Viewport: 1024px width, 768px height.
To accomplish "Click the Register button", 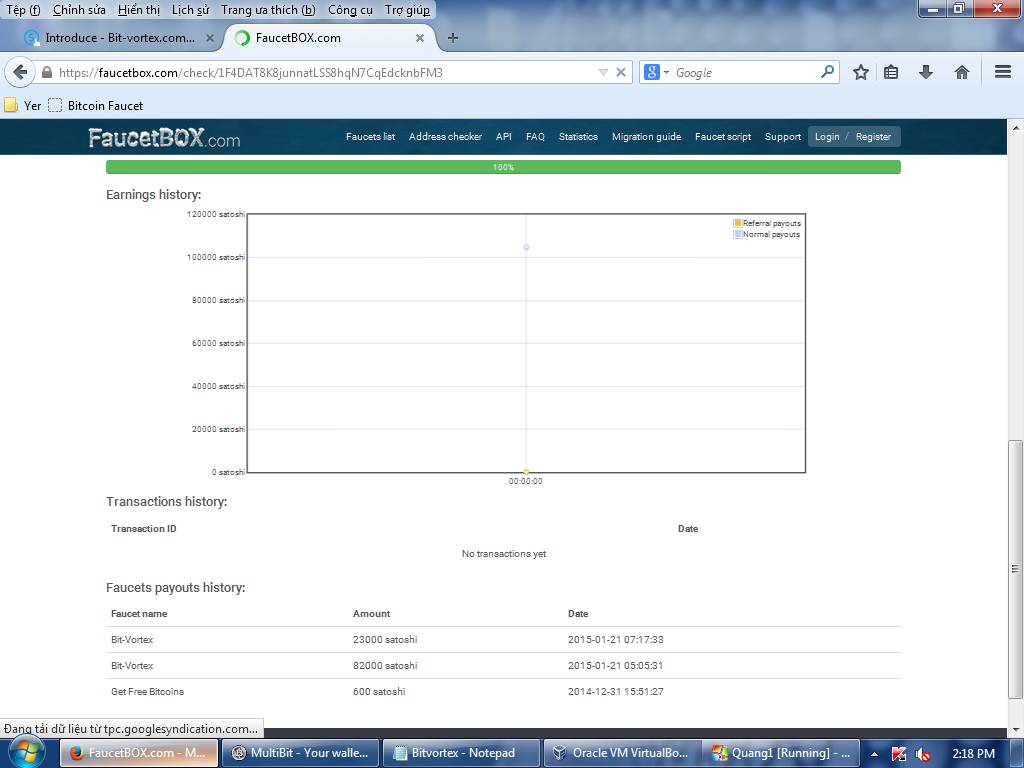I will tap(873, 136).
